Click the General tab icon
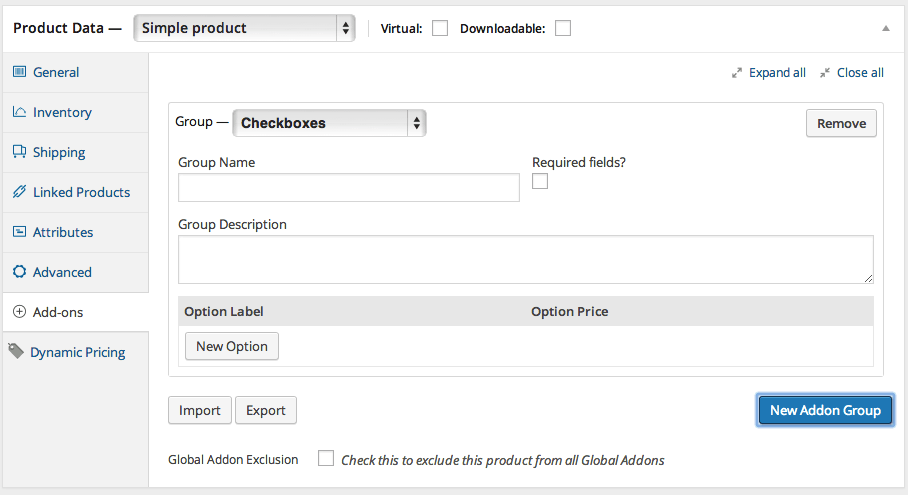Screen dimensions: 908x495 pos(19,72)
